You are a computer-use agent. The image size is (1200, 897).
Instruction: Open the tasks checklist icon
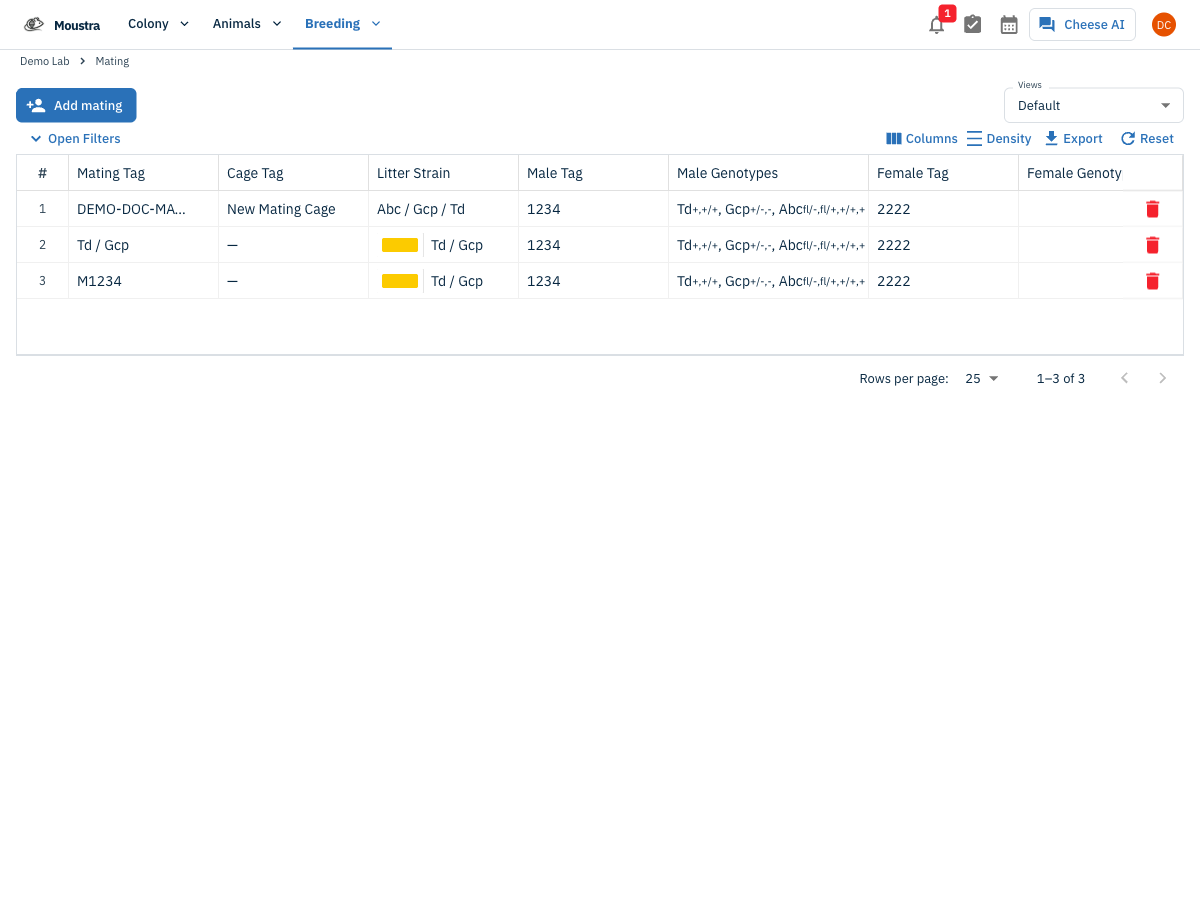click(972, 25)
